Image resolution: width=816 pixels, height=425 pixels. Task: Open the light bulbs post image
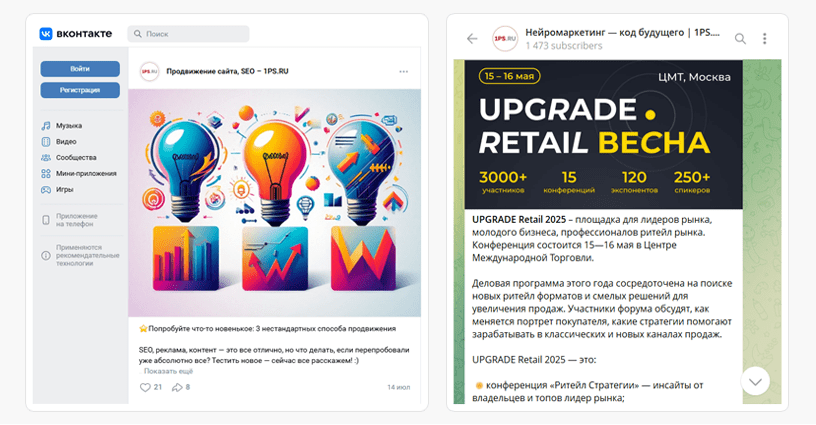click(274, 203)
